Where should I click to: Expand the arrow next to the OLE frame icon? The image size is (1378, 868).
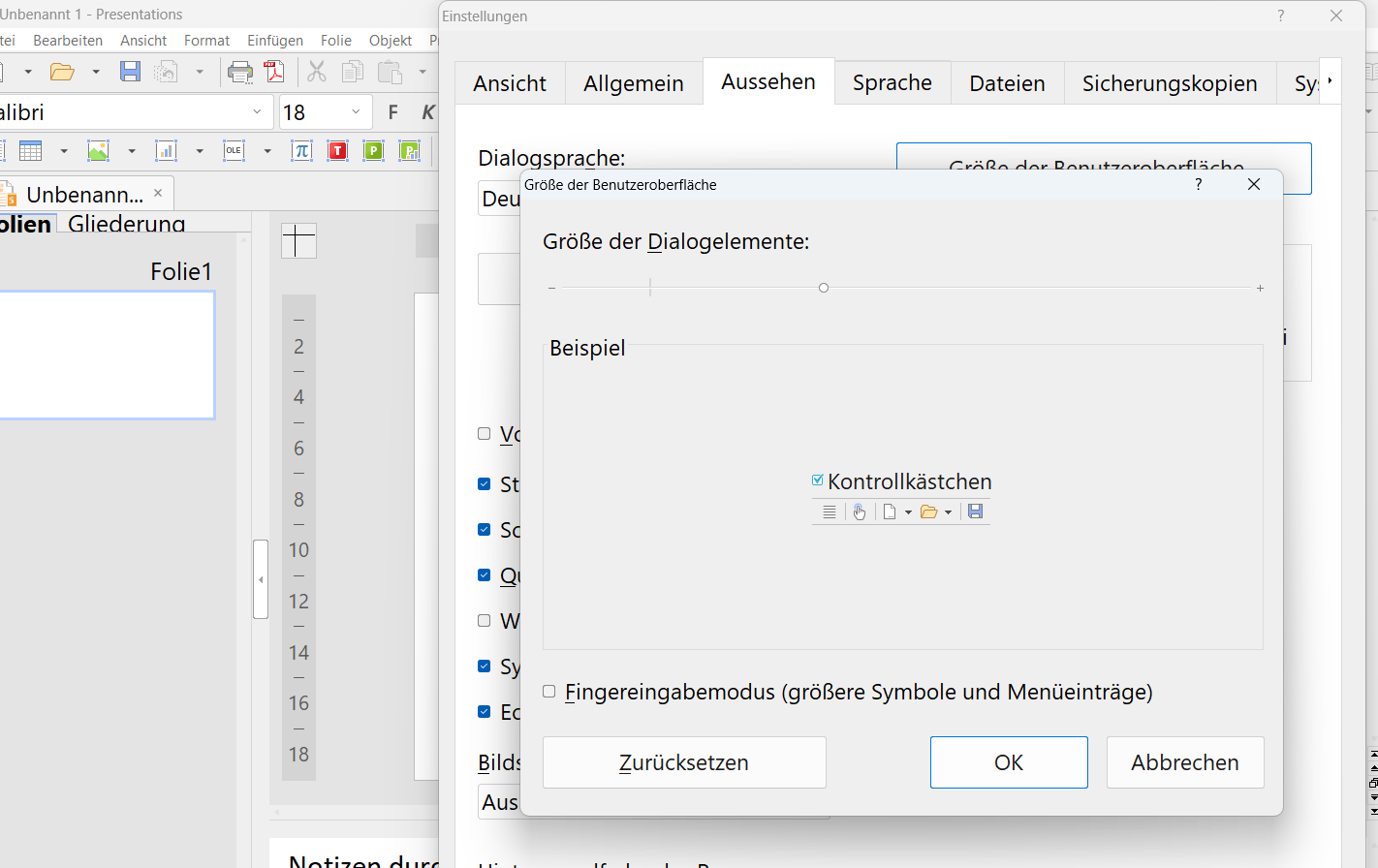[x=267, y=151]
